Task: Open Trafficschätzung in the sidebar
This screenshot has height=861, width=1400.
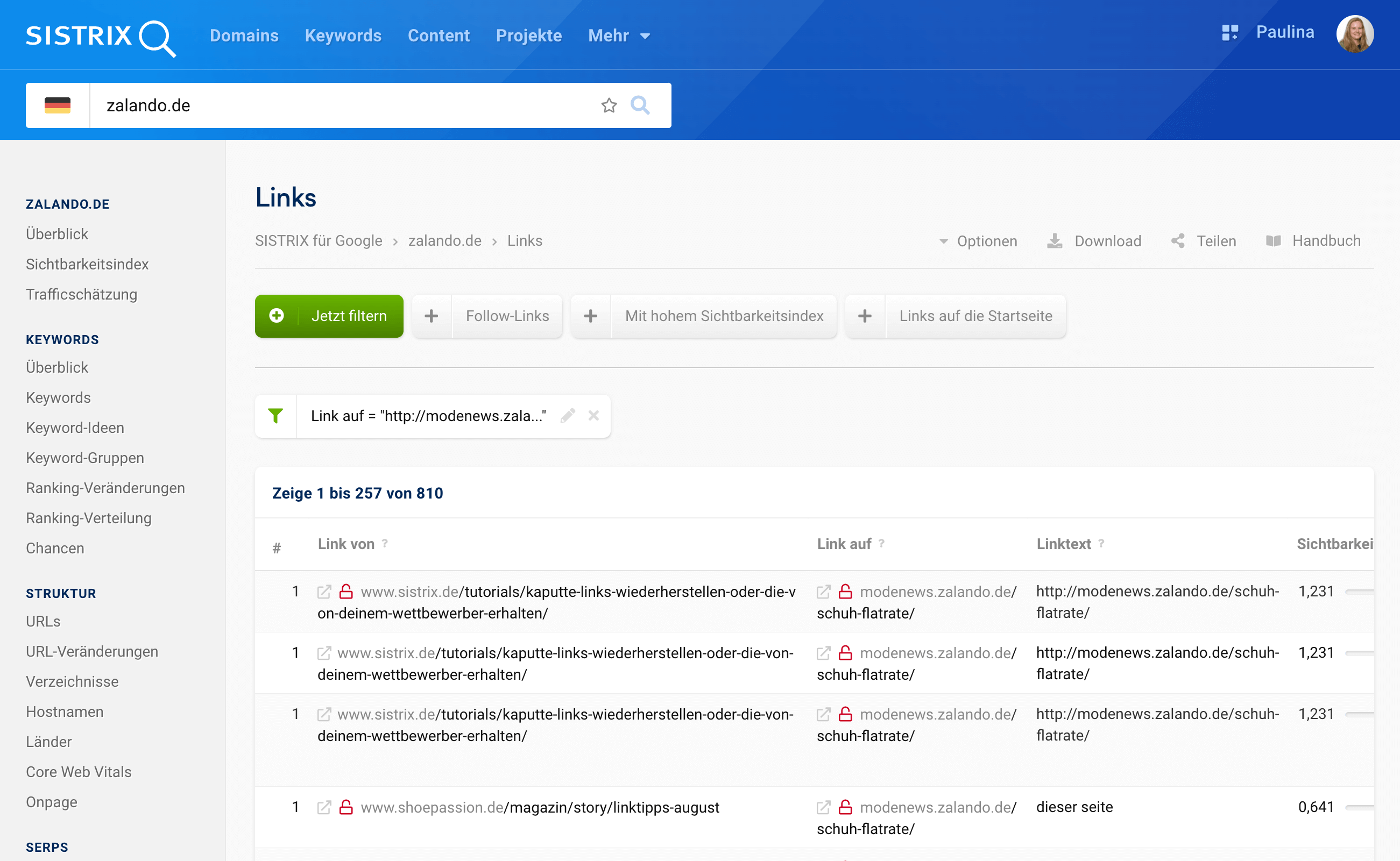Action: (x=81, y=294)
